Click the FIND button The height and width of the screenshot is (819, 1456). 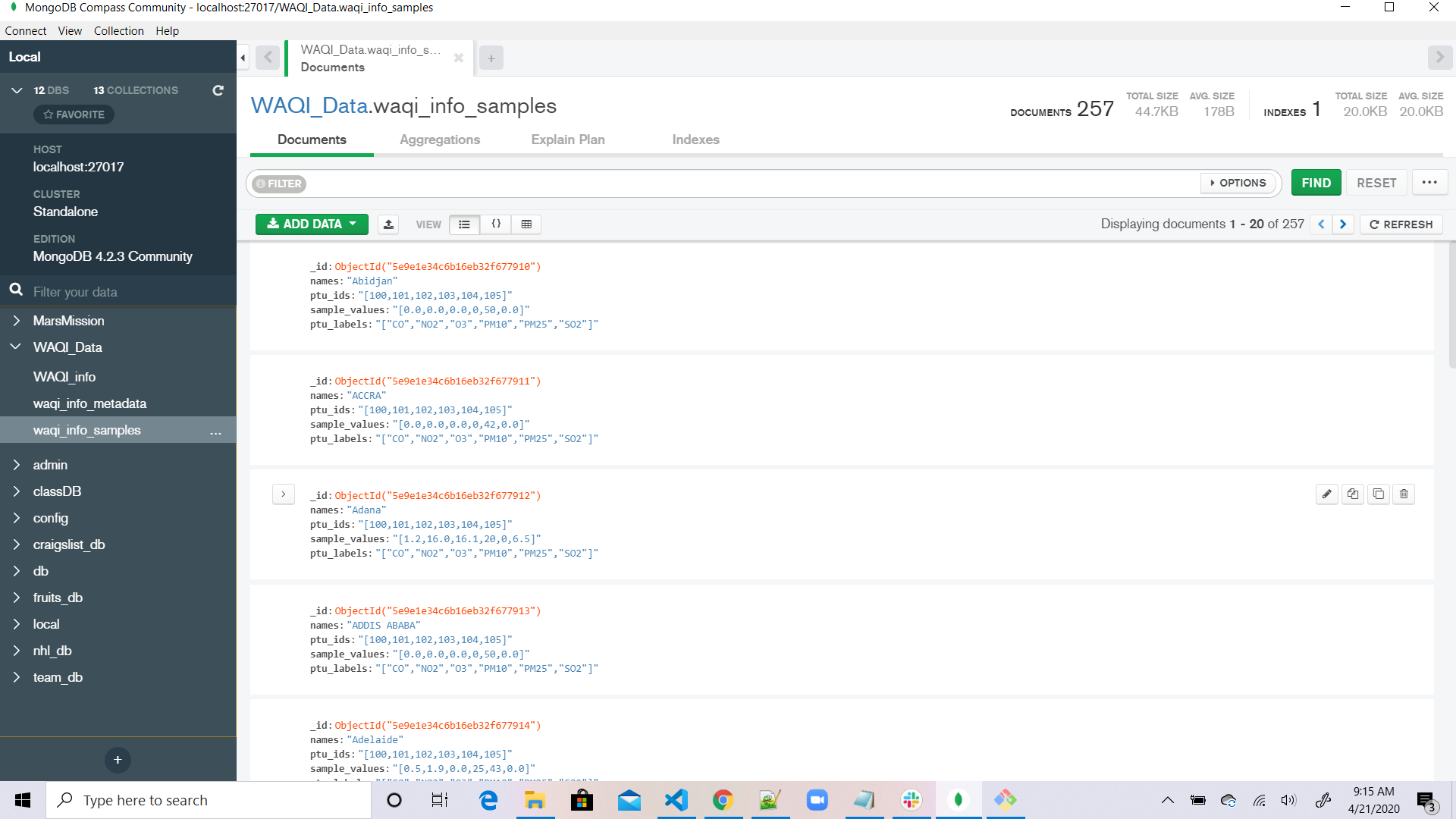pos(1316,183)
